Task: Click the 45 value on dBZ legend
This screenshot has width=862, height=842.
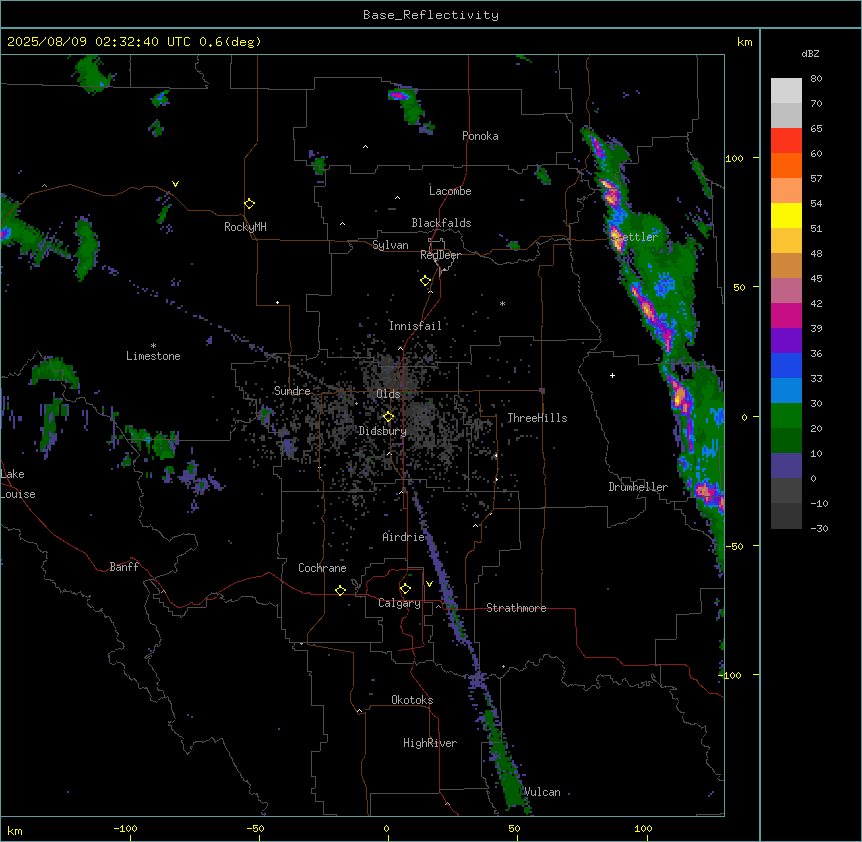Action: click(x=816, y=279)
